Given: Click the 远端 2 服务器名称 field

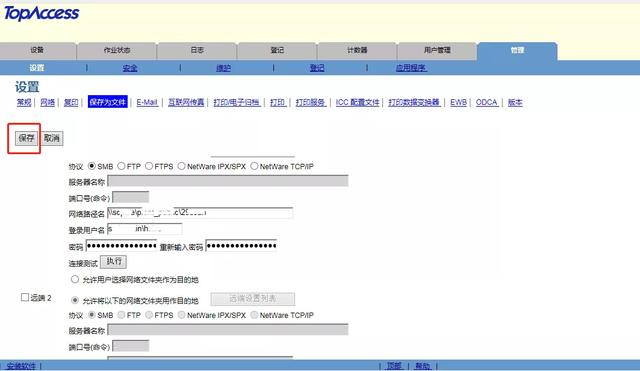Looking at the screenshot, I should coord(228,329).
